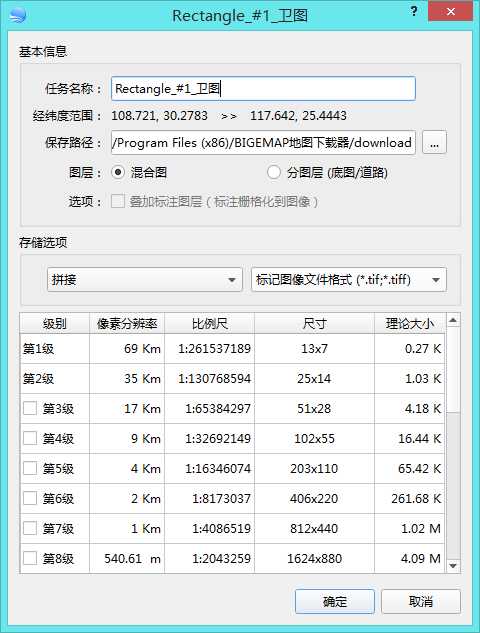Sort by the 像素分辨率 column header
Viewport: 480px width, 633px height.
127,323
